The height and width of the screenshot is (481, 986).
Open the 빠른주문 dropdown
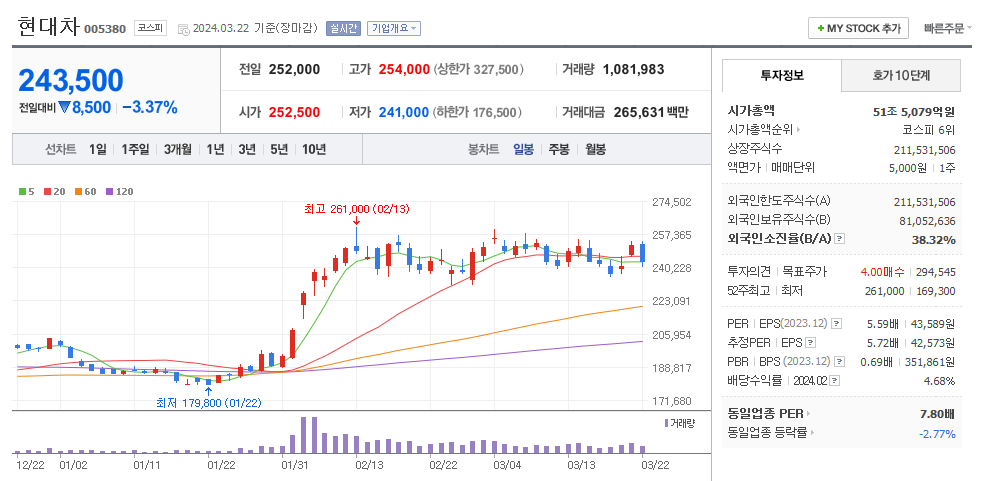pos(948,28)
